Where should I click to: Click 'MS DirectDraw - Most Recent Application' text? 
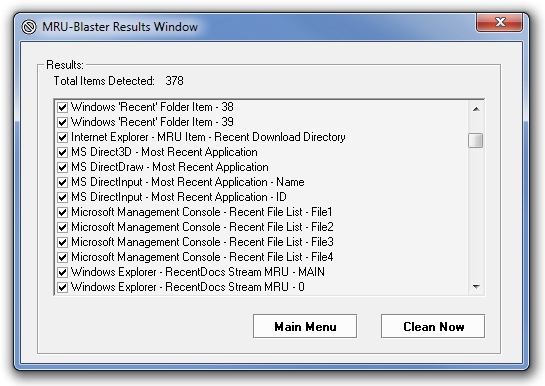[170, 167]
